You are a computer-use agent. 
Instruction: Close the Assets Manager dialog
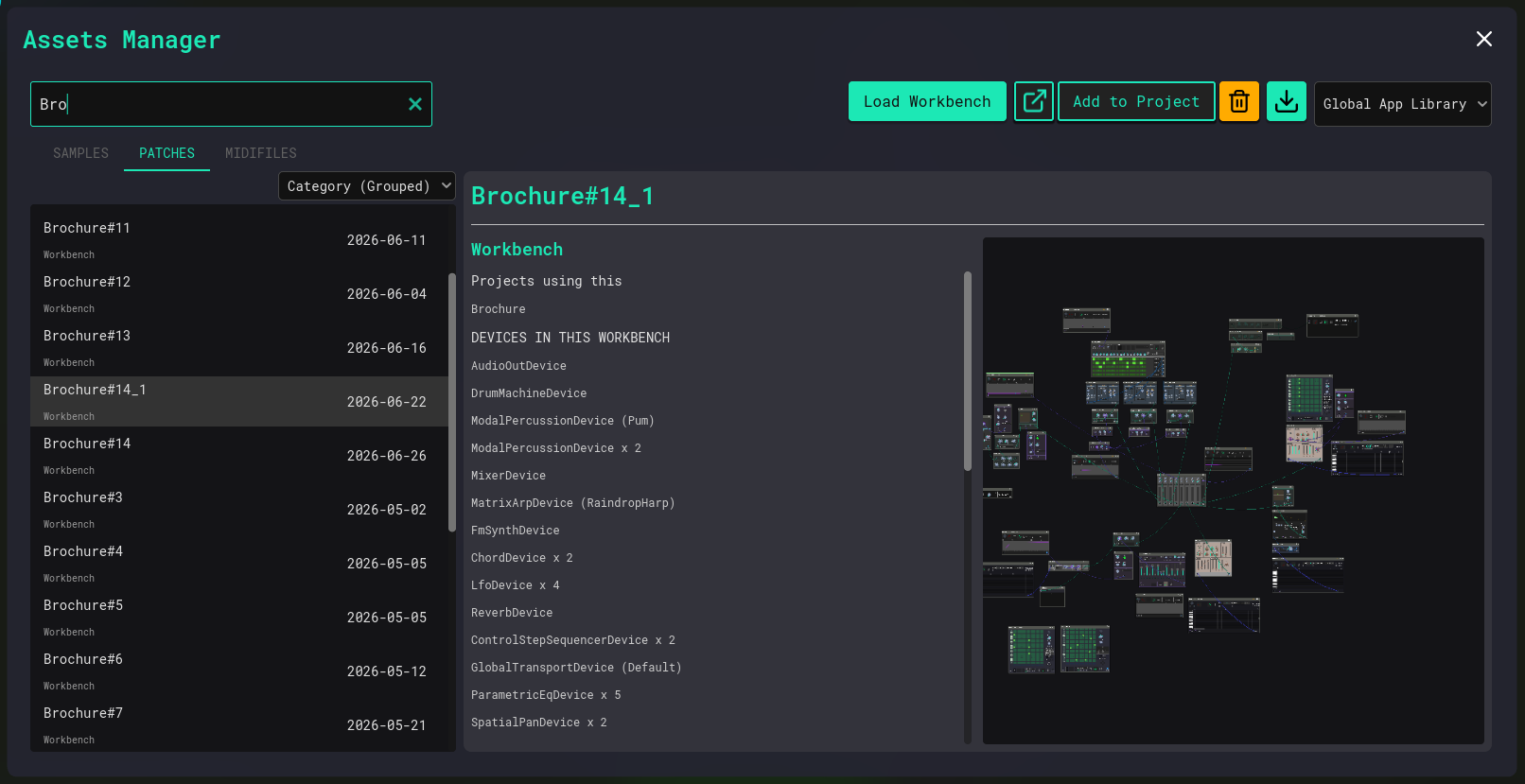1484,39
